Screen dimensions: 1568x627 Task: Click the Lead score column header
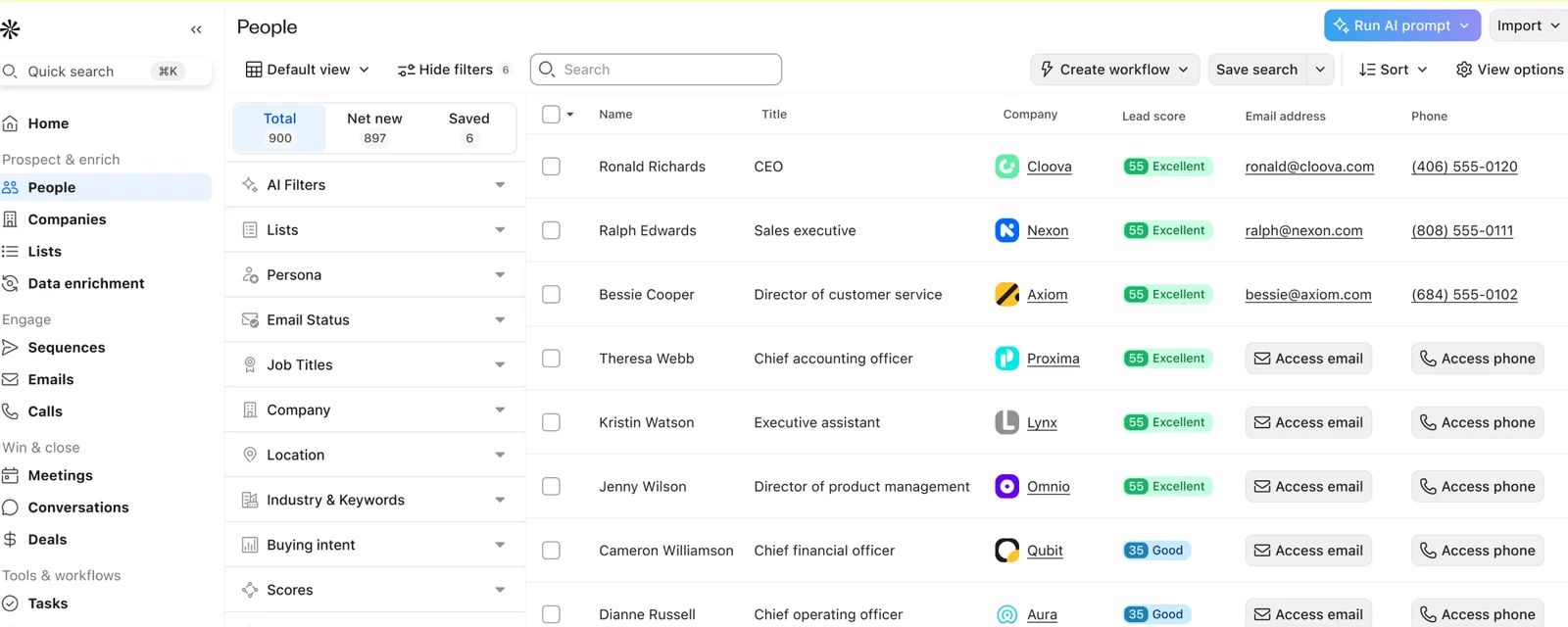pyautogui.click(x=1153, y=116)
